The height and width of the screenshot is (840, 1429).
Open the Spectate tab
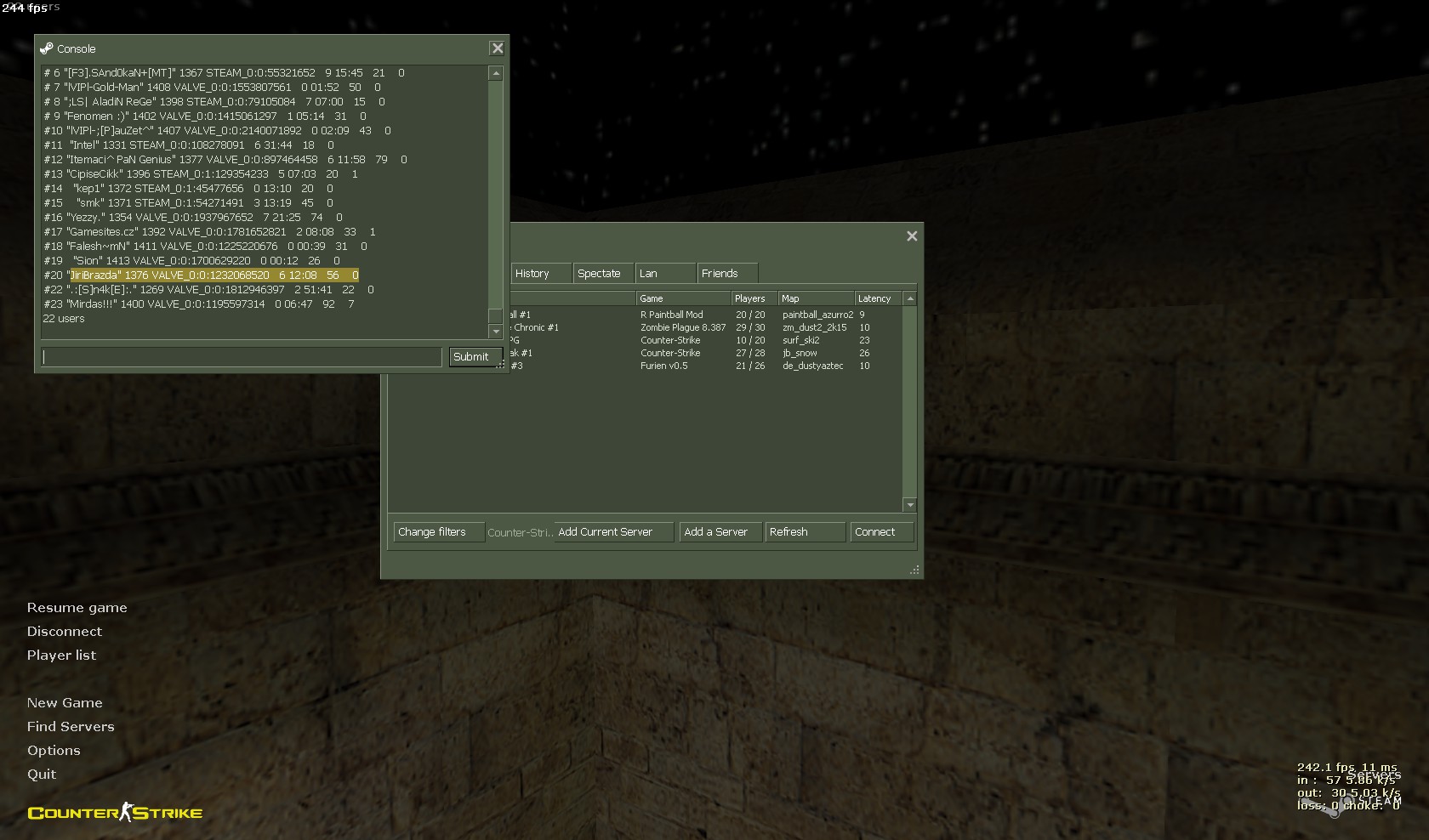point(600,274)
